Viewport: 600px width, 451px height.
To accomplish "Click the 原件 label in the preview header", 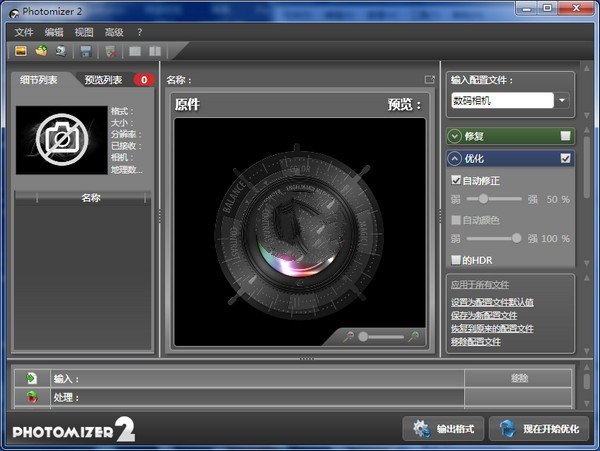I will pyautogui.click(x=187, y=104).
